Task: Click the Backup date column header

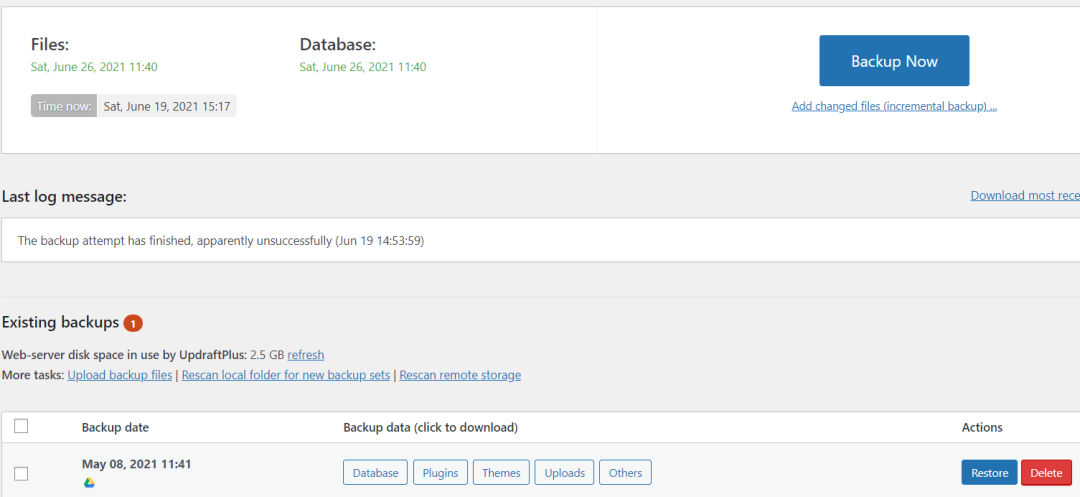Action: click(x=115, y=427)
